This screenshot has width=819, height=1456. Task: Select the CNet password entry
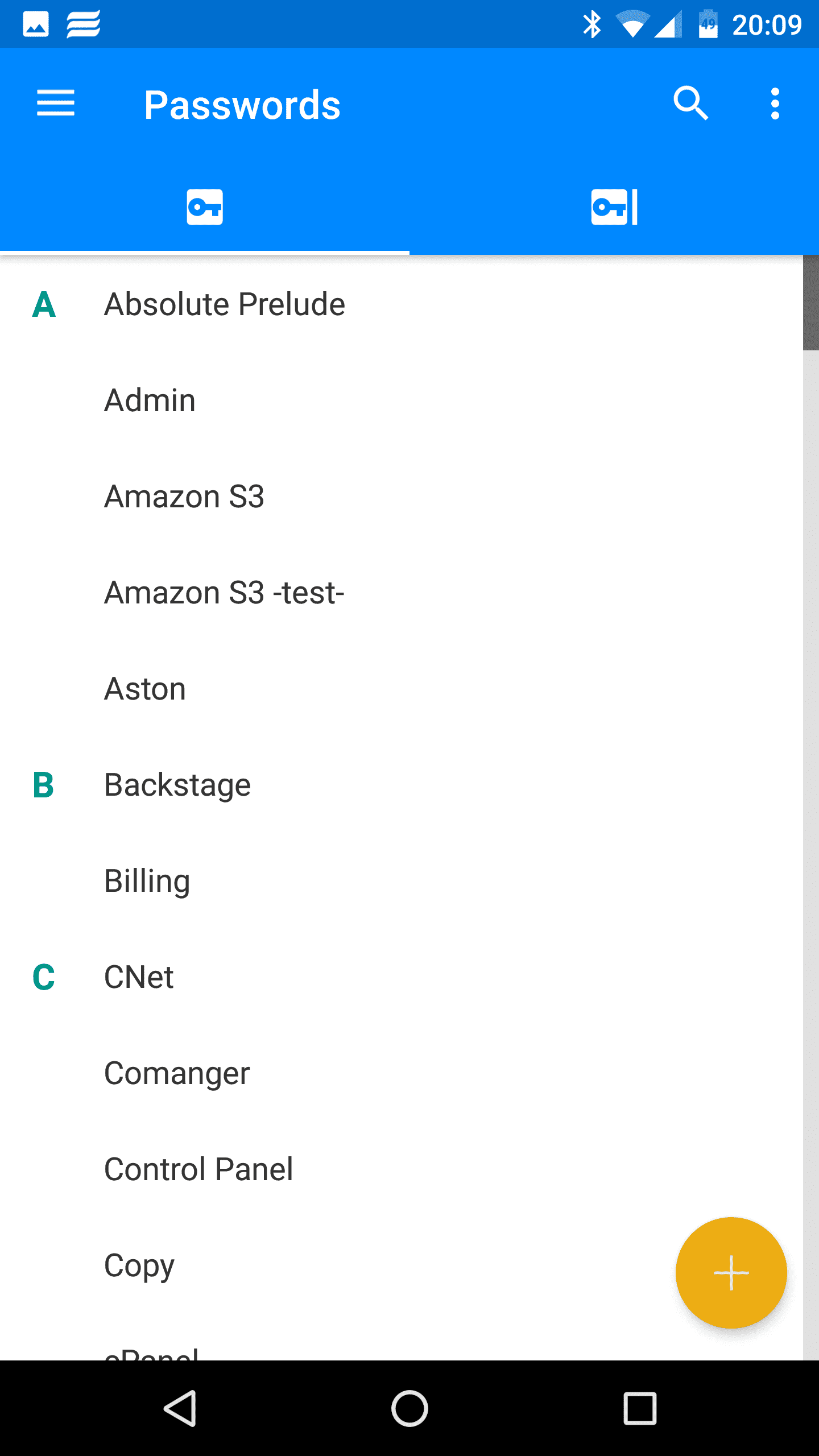[x=139, y=978]
